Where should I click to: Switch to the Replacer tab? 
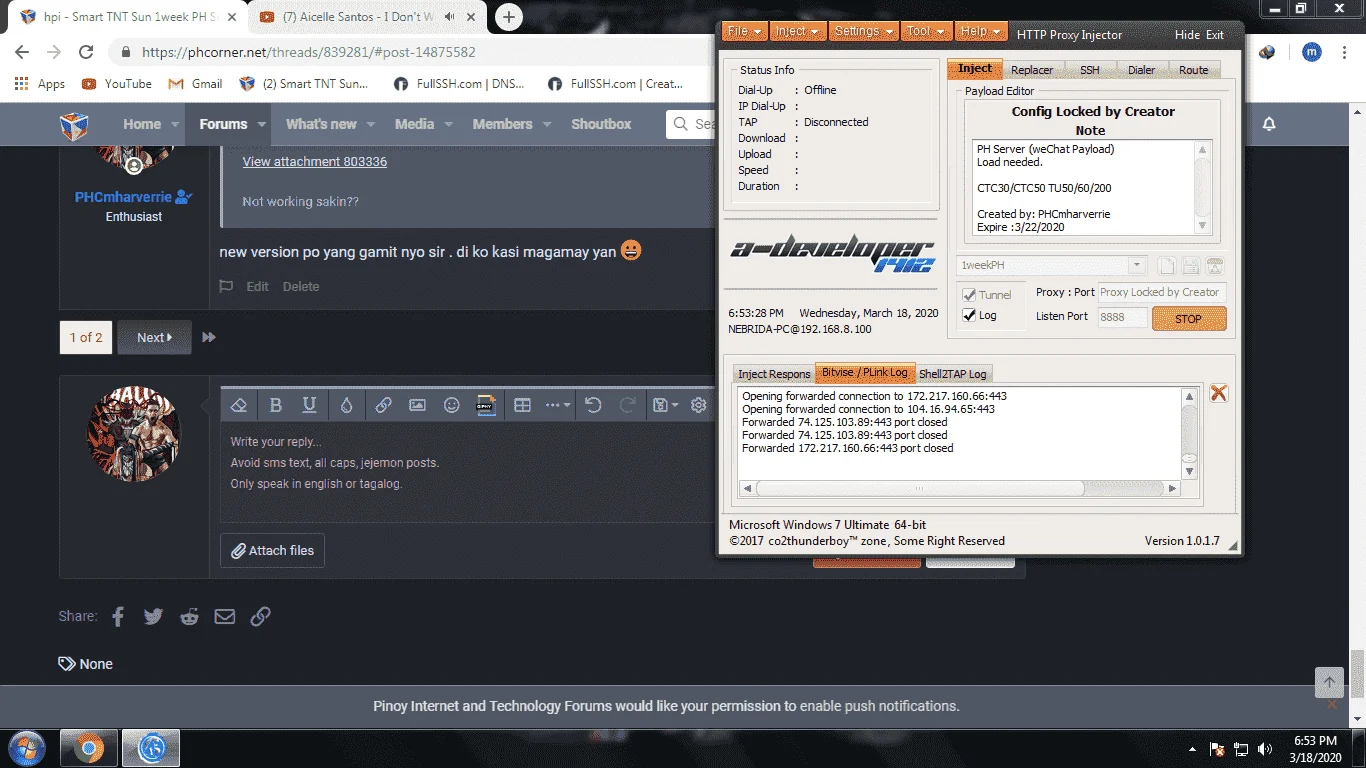(x=1032, y=70)
